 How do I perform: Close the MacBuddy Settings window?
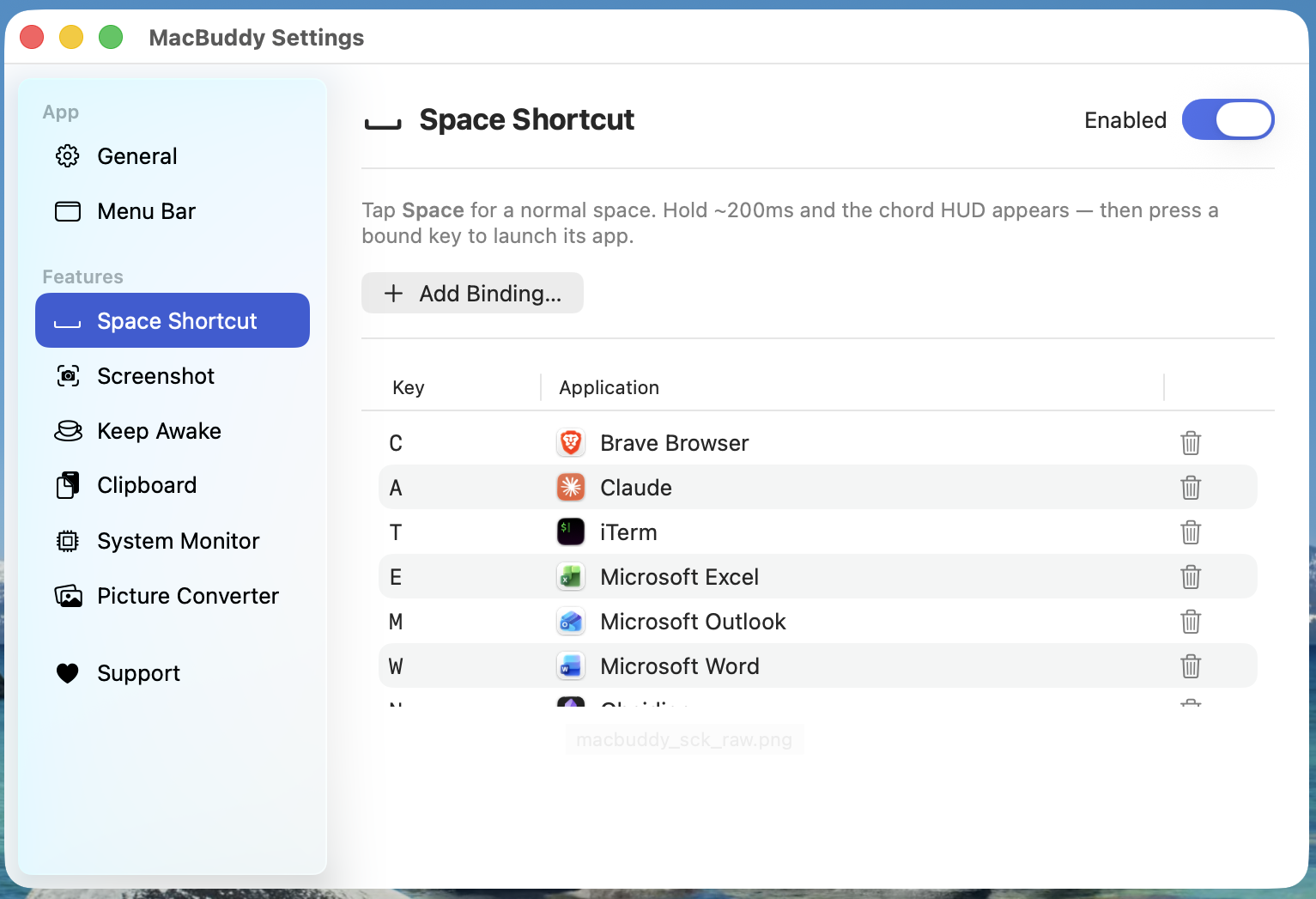[32, 37]
